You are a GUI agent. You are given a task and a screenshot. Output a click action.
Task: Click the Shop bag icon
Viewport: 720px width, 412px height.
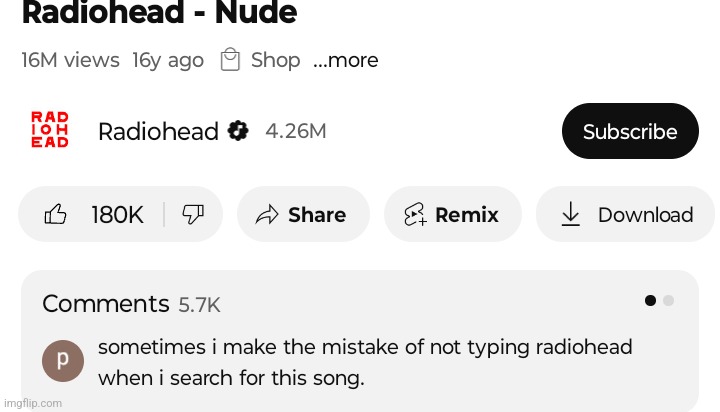click(x=230, y=59)
